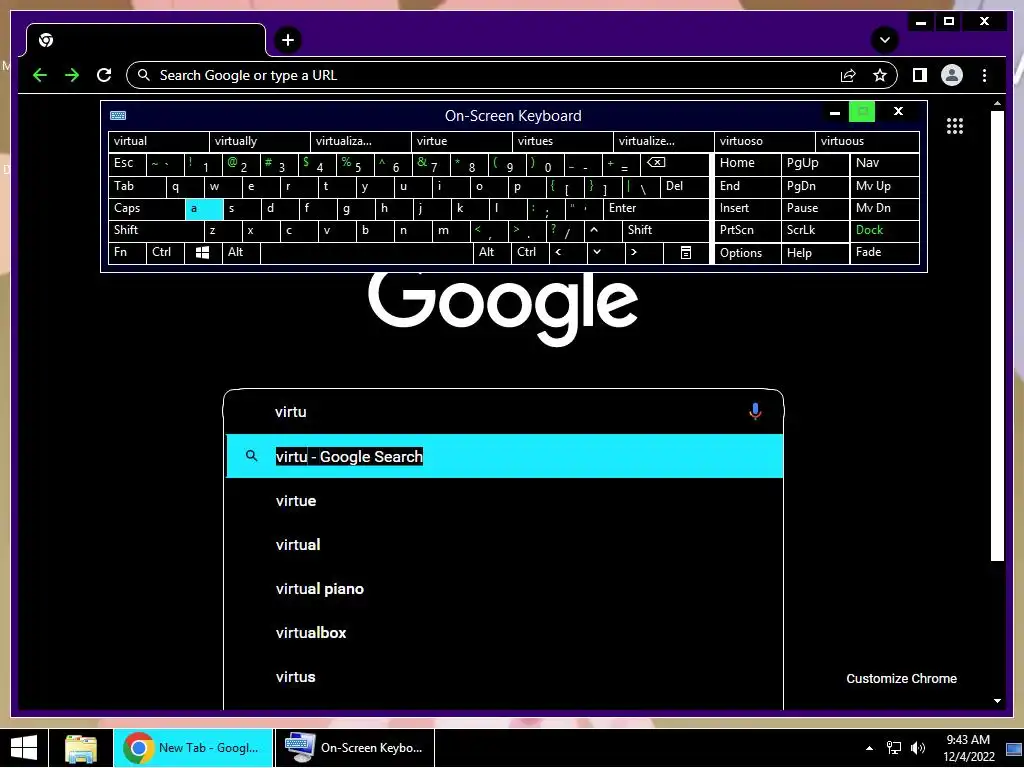Toggle the left Shift key
The height and width of the screenshot is (768, 1024).
coord(156,231)
